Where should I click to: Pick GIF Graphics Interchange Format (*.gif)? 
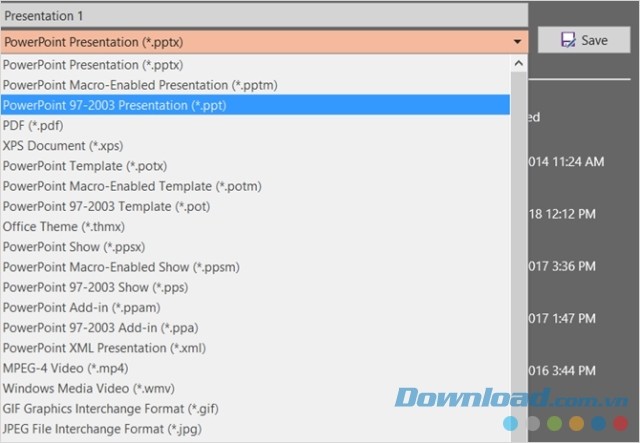256,408
